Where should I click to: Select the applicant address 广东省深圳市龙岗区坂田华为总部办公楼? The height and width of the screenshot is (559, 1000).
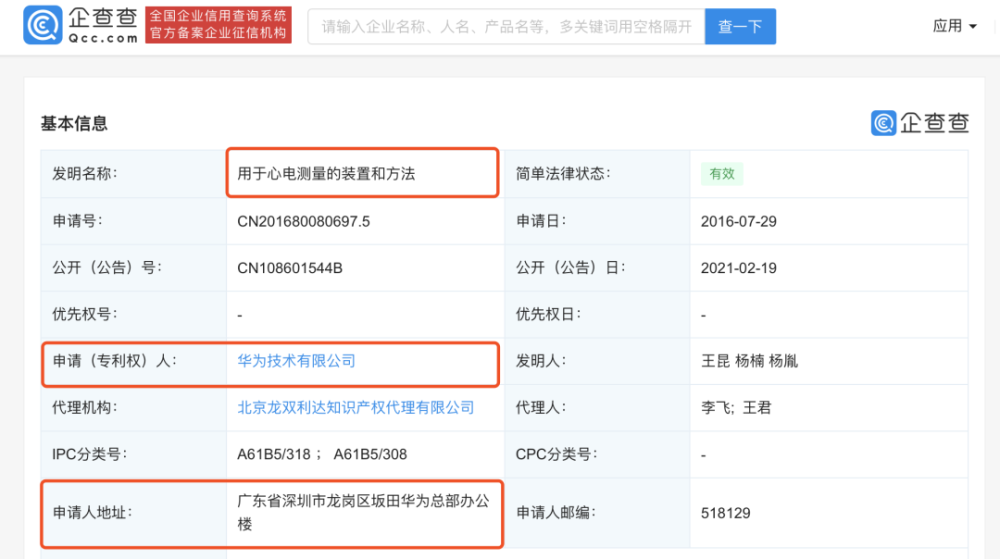[364, 512]
